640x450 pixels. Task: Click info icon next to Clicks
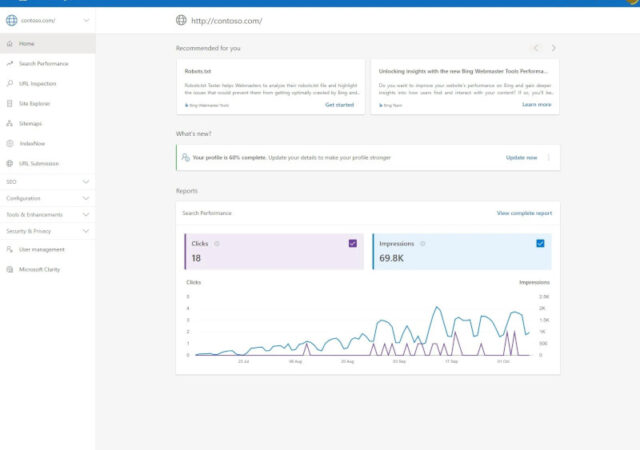(217, 244)
